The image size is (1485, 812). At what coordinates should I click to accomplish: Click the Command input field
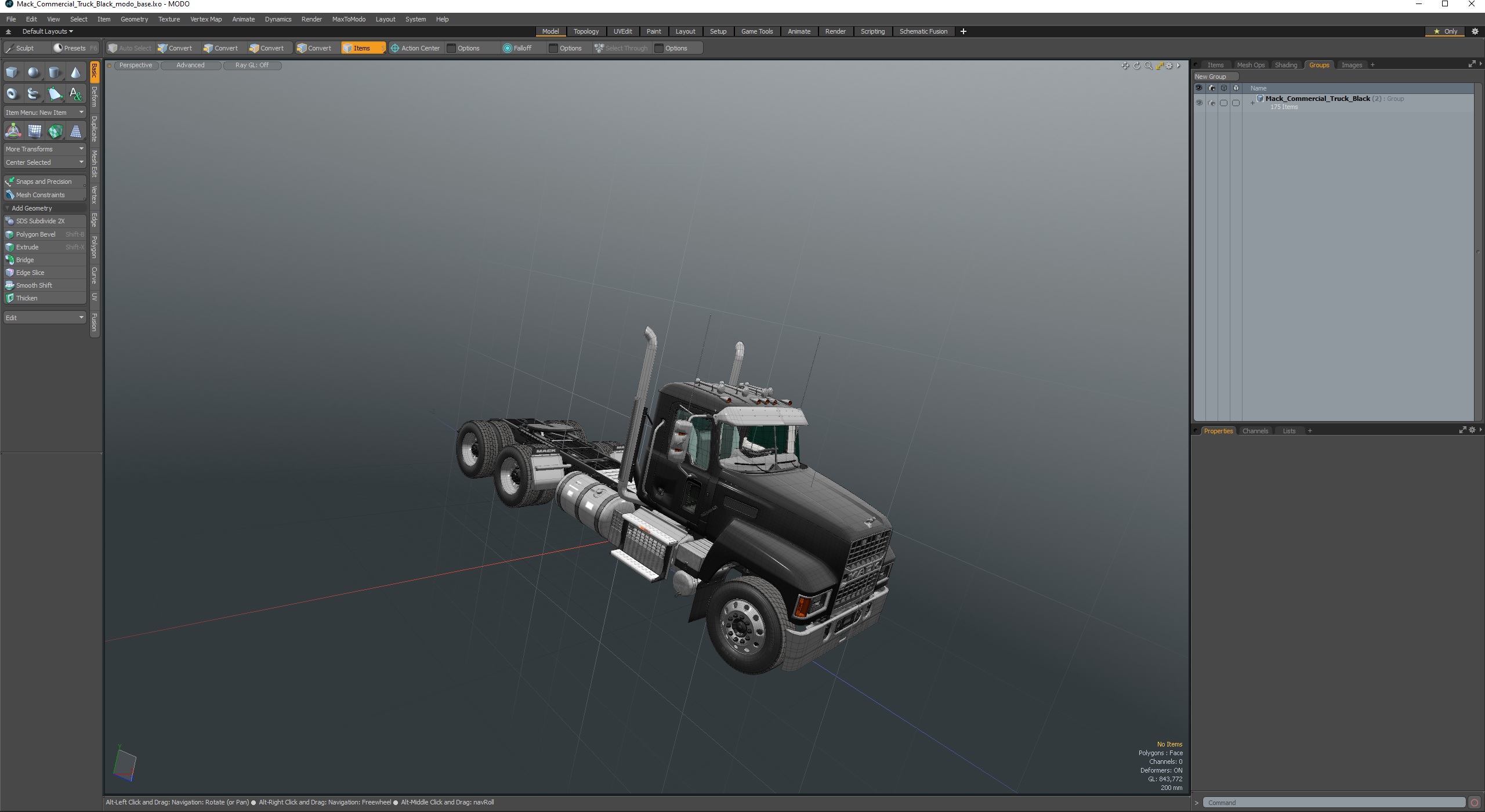(1334, 803)
